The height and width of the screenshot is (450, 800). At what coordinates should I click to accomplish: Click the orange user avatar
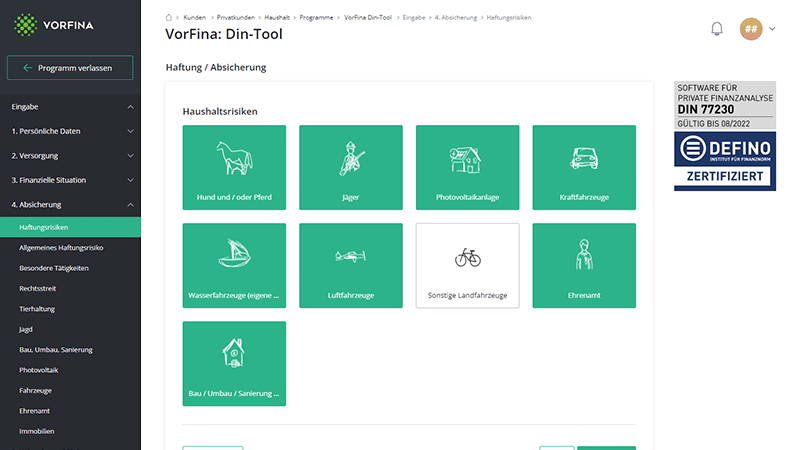(x=751, y=29)
